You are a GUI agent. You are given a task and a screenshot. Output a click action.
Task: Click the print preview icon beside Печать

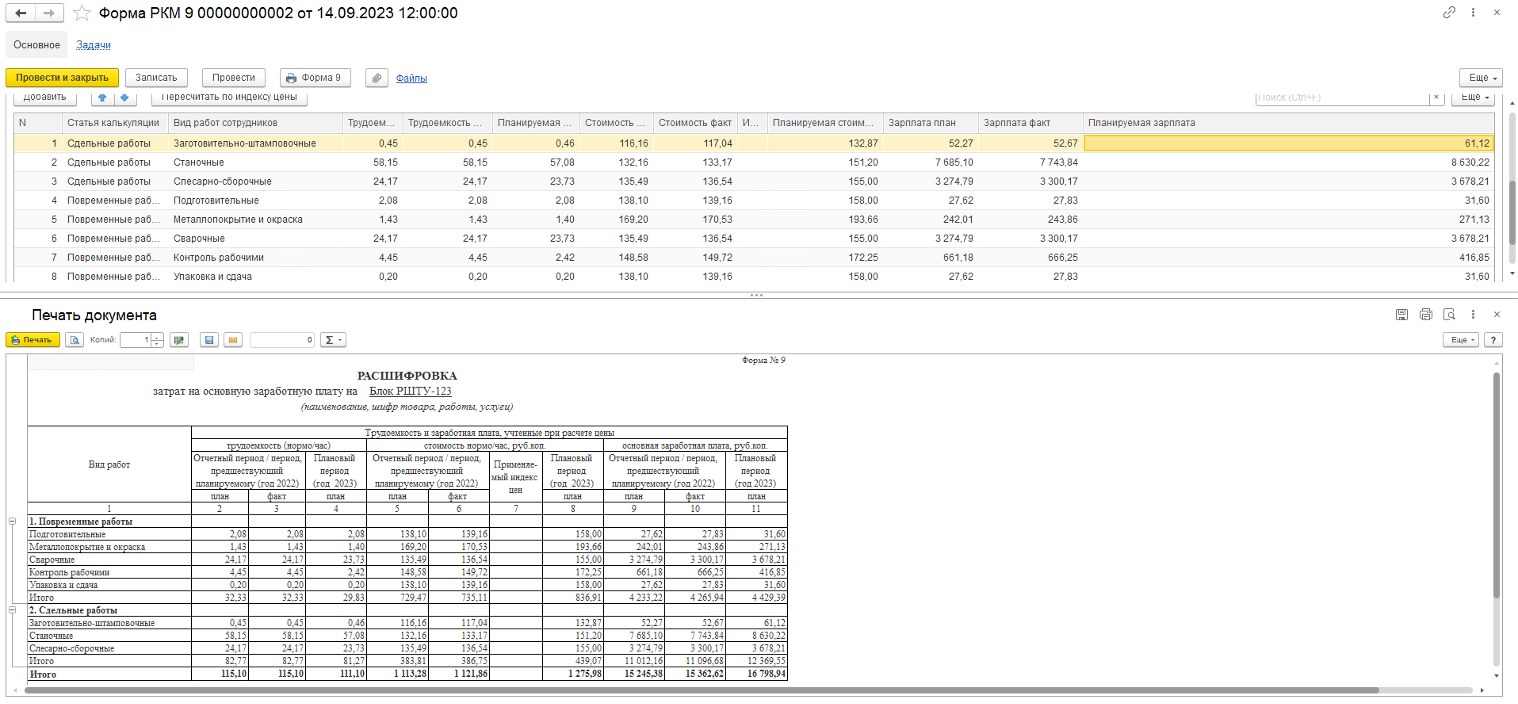[x=74, y=340]
